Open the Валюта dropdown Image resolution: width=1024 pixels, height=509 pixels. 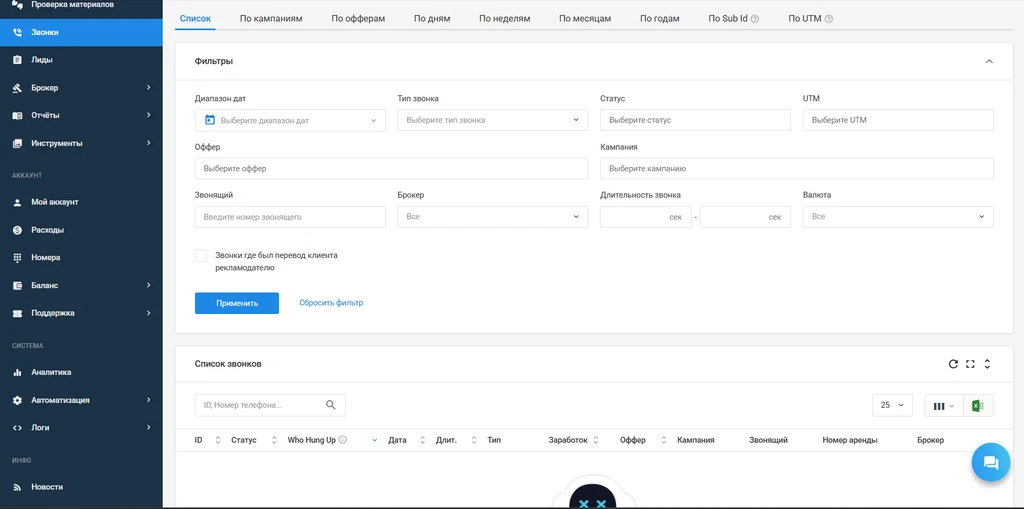[x=898, y=216]
